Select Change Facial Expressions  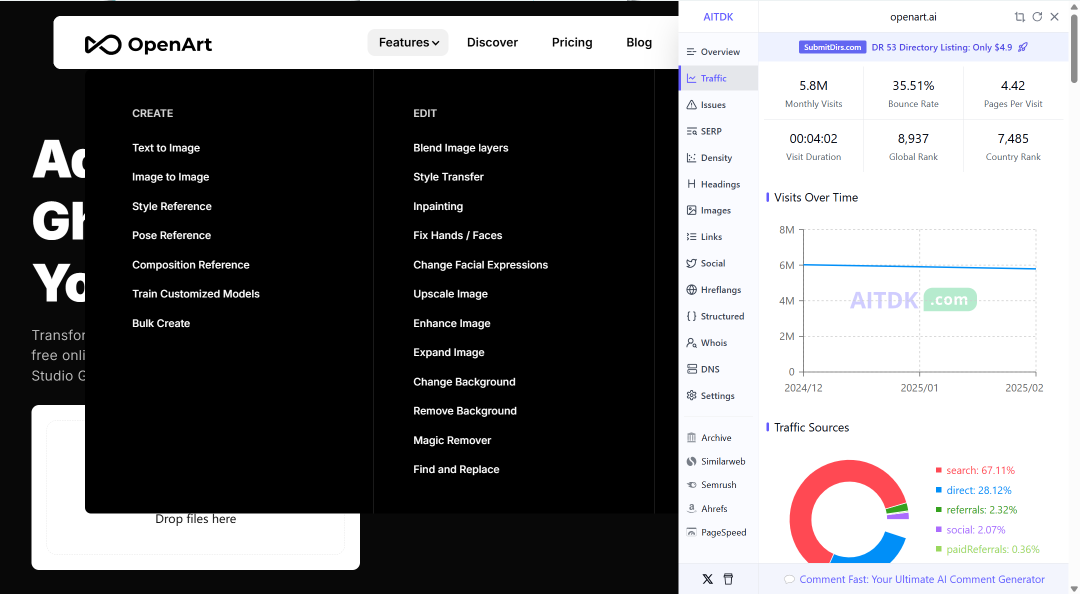480,265
